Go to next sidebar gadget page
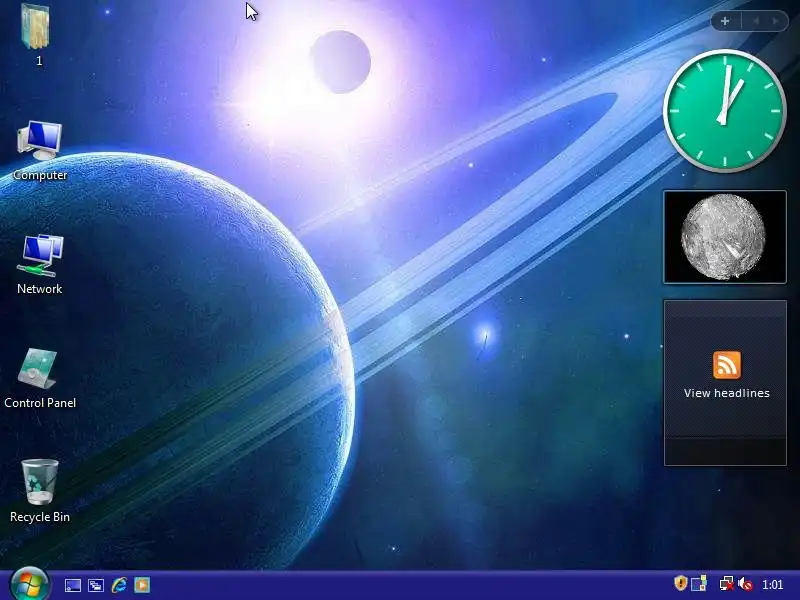Screen dimensions: 800x600 (x=776, y=21)
